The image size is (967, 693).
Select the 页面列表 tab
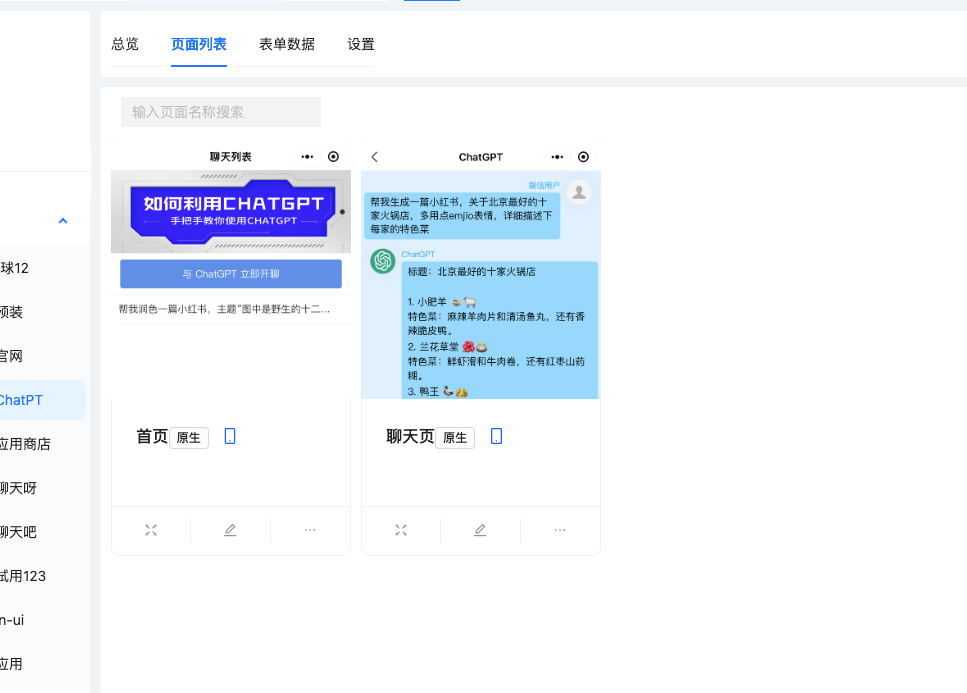coord(199,44)
